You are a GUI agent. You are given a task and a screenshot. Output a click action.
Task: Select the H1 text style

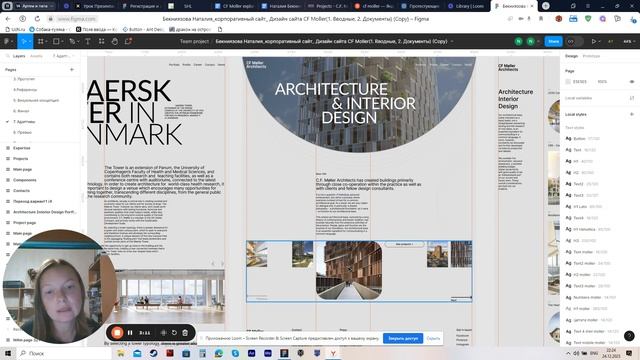click(x=579, y=161)
